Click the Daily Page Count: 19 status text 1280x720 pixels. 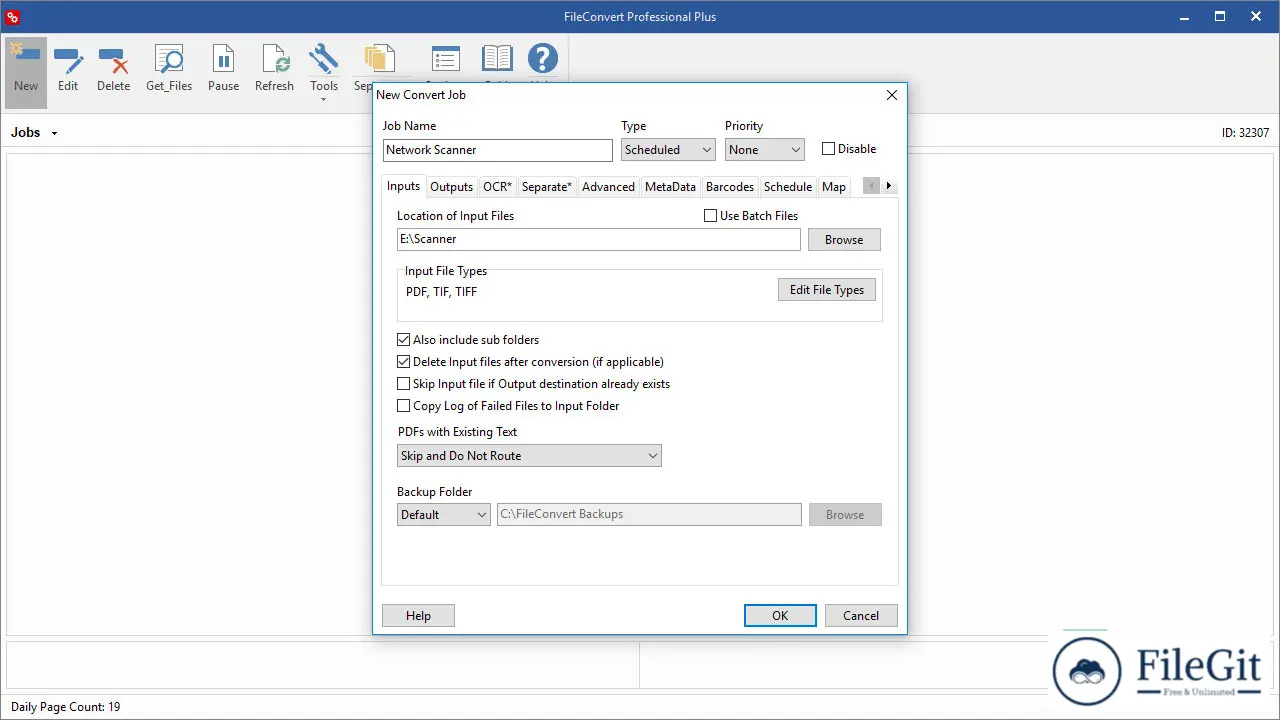pyautogui.click(x=65, y=707)
